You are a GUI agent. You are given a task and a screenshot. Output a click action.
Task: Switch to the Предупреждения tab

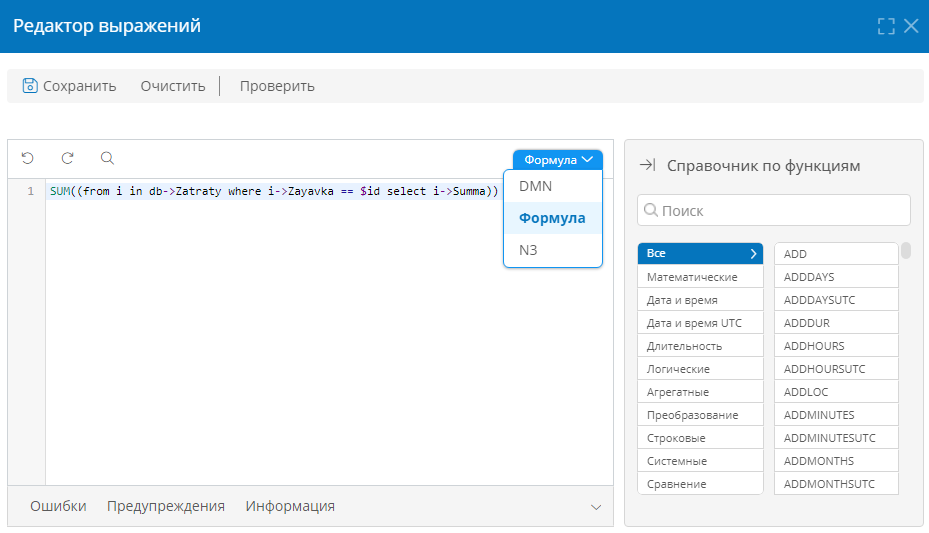coord(166,506)
